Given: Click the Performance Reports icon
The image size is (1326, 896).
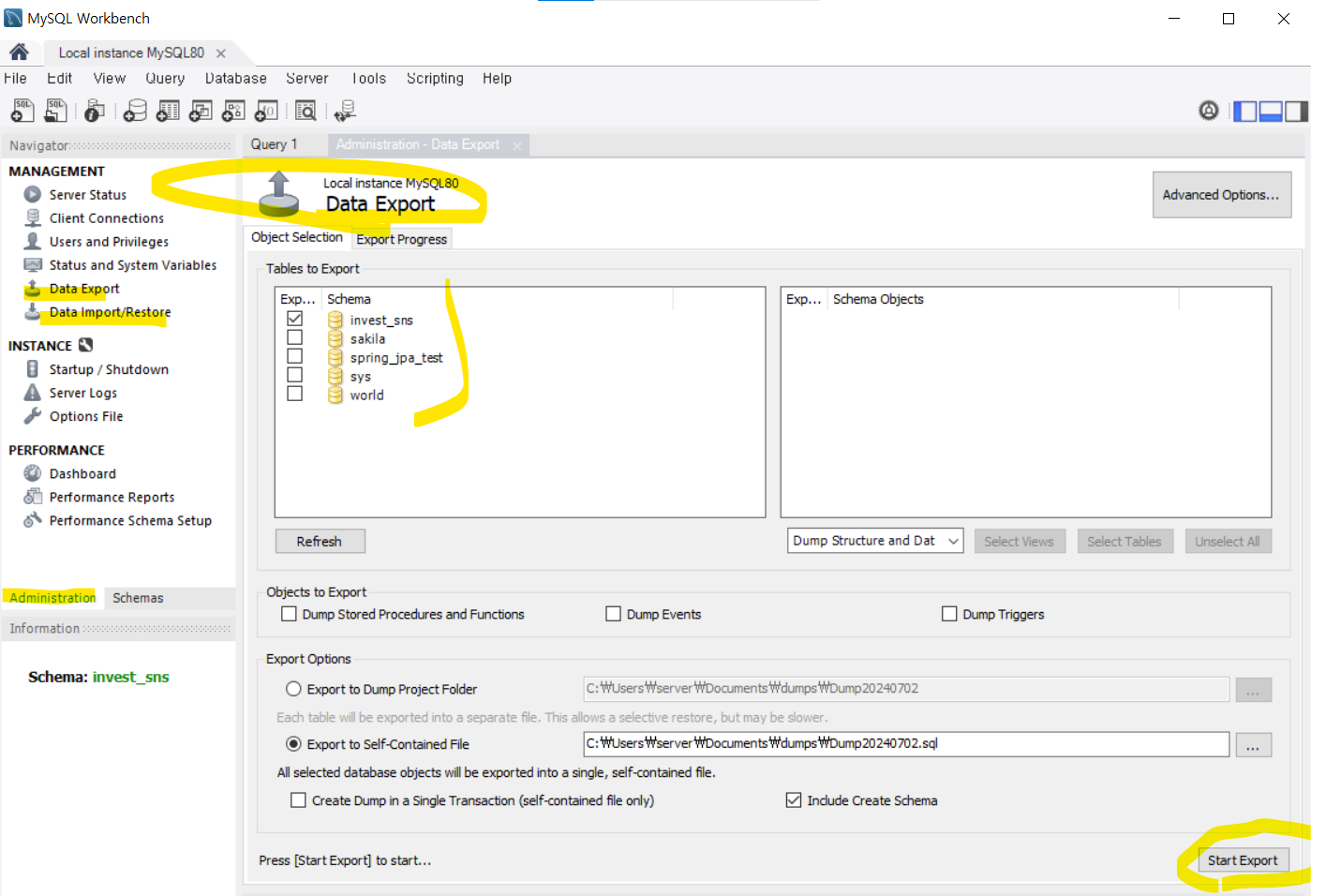Looking at the screenshot, I should click(x=33, y=497).
